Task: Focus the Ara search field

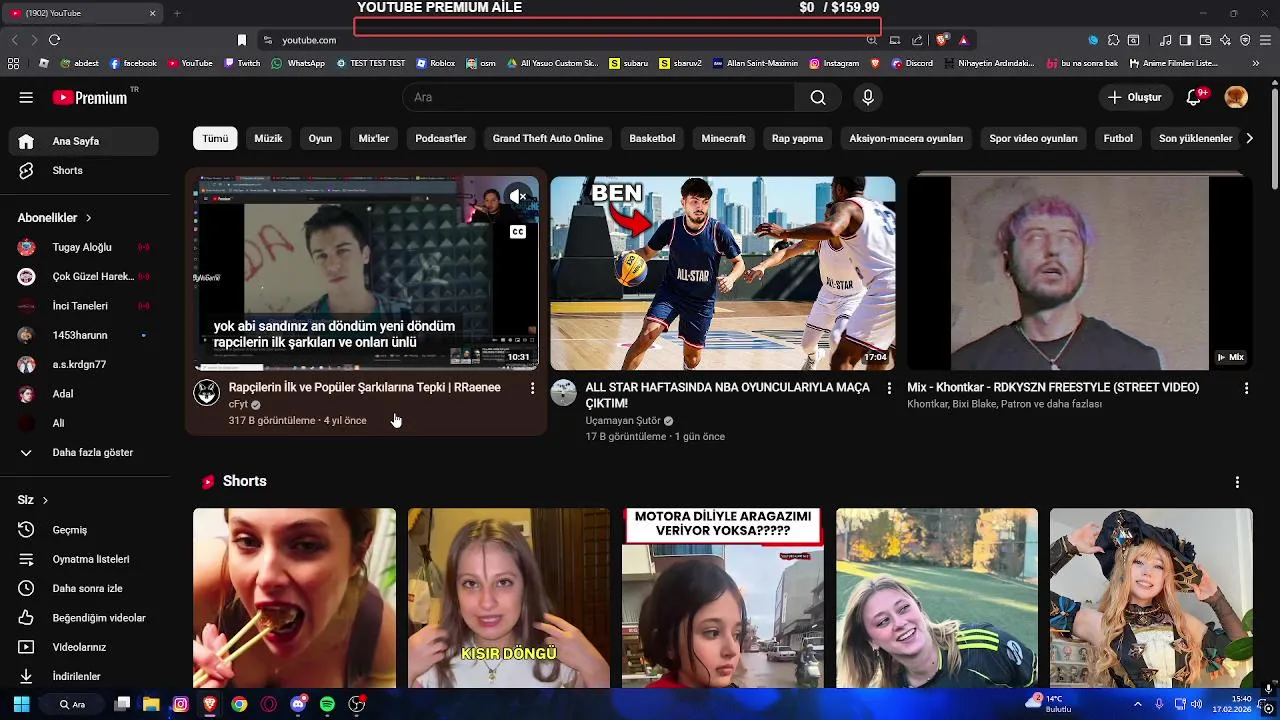Action: tap(599, 97)
